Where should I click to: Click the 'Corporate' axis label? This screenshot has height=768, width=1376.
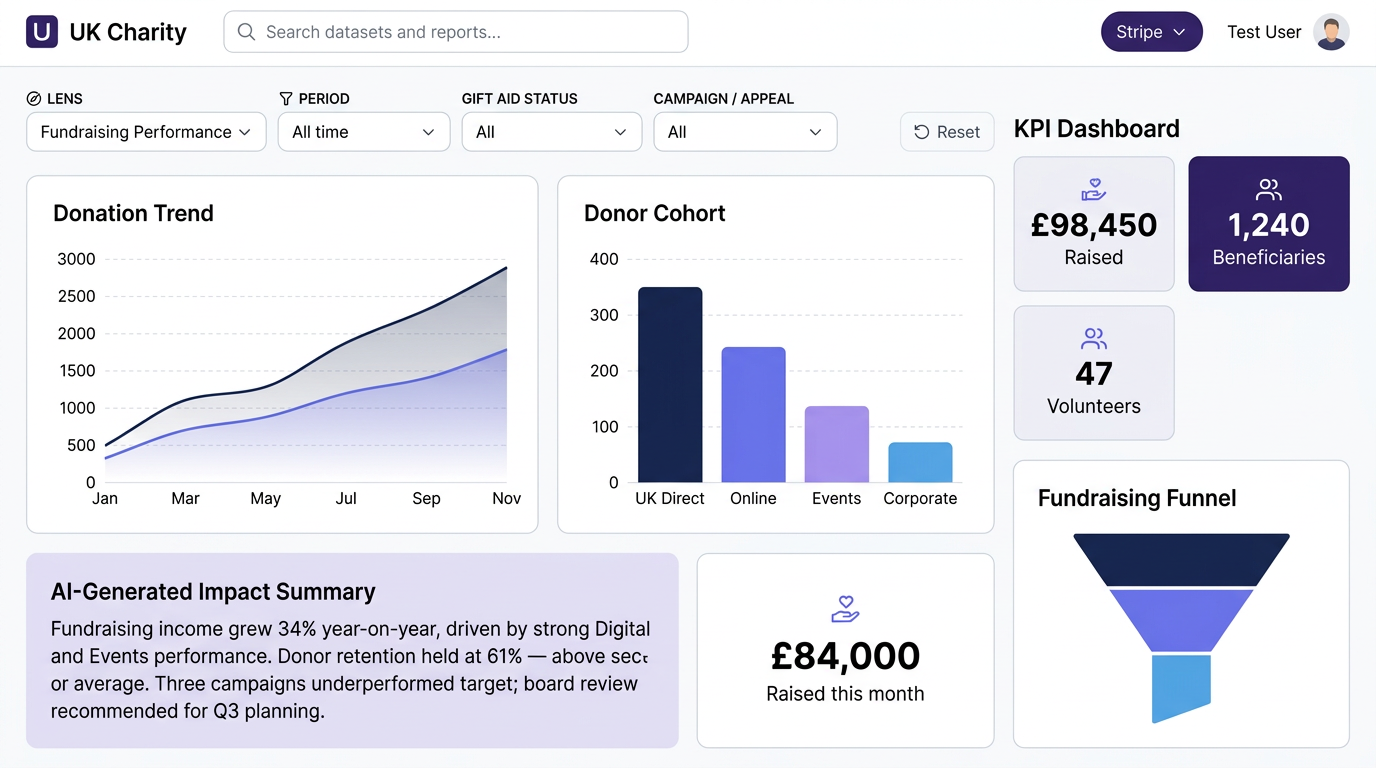click(x=920, y=498)
